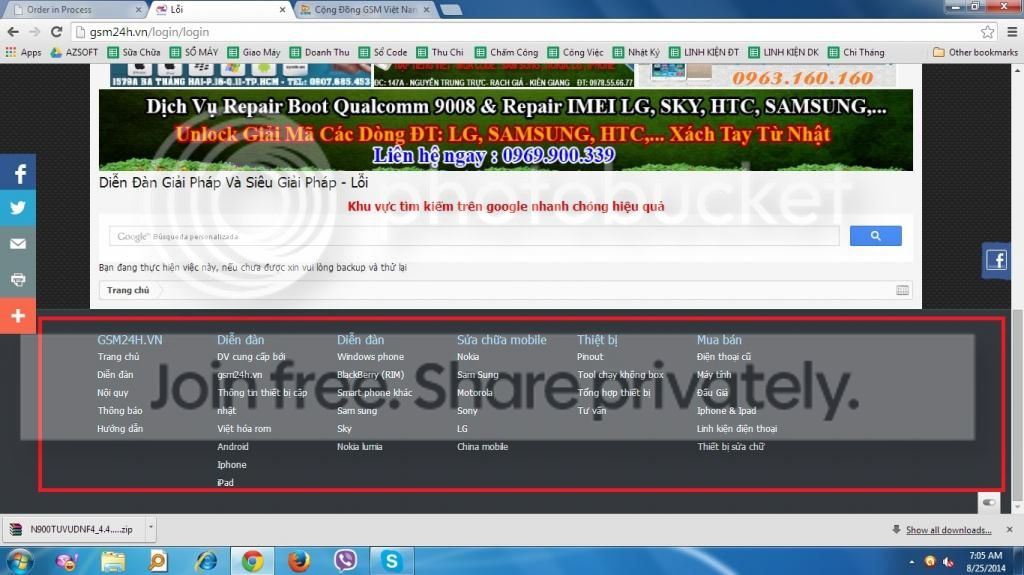1024x575 pixels.
Task: Open Chi Tháng bookmark
Action: 856,52
